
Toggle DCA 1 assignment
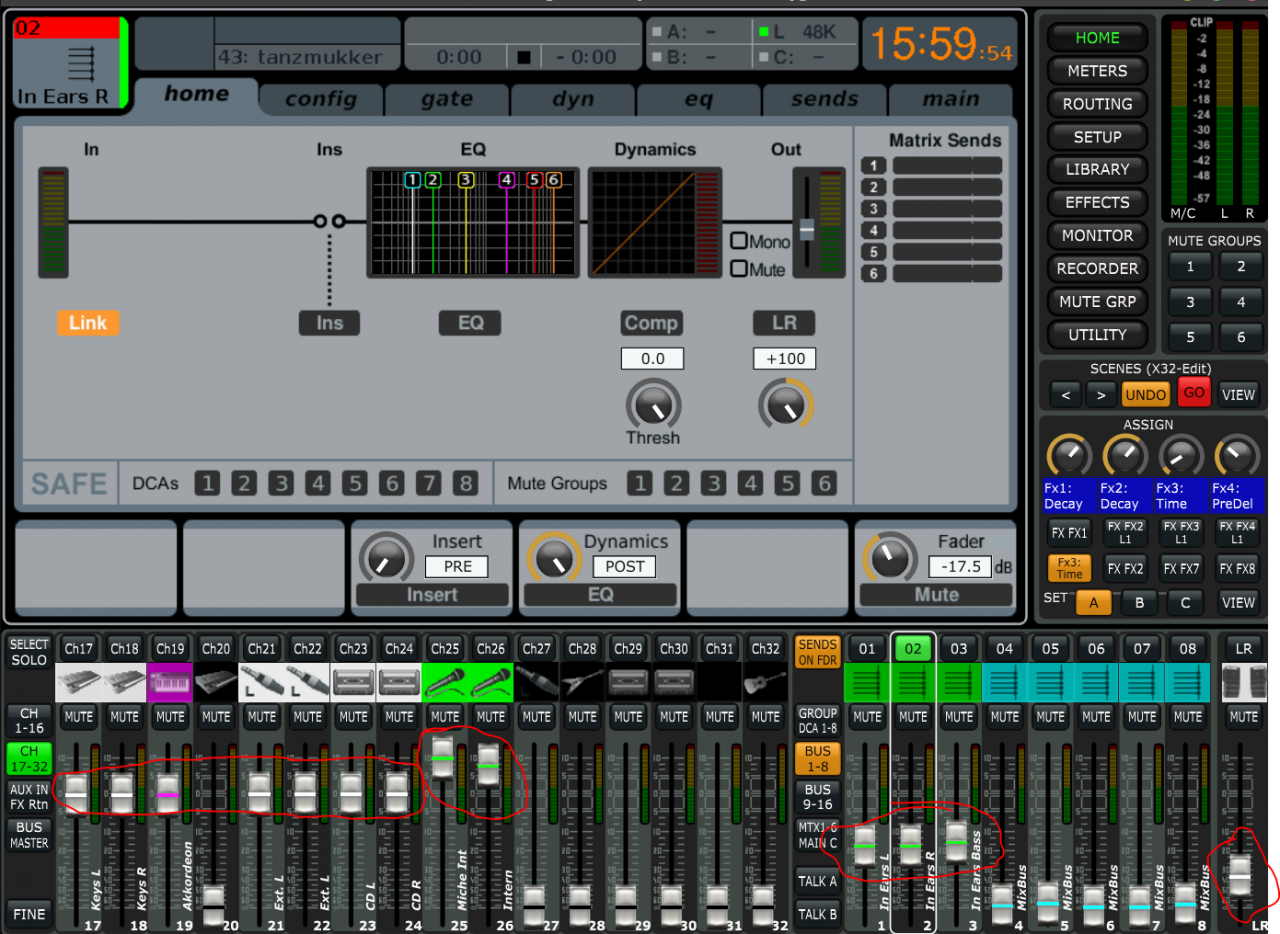(x=207, y=484)
